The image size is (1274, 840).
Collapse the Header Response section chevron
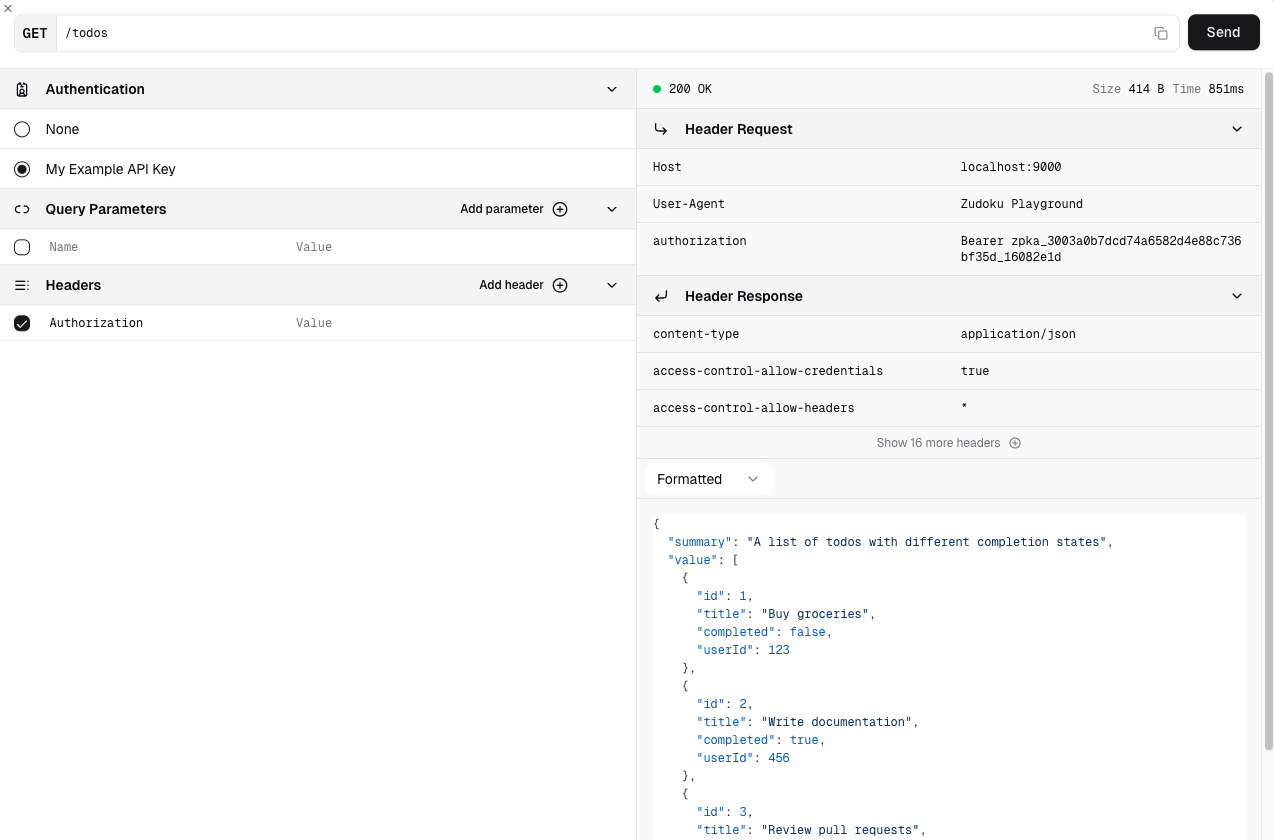[x=1237, y=296]
